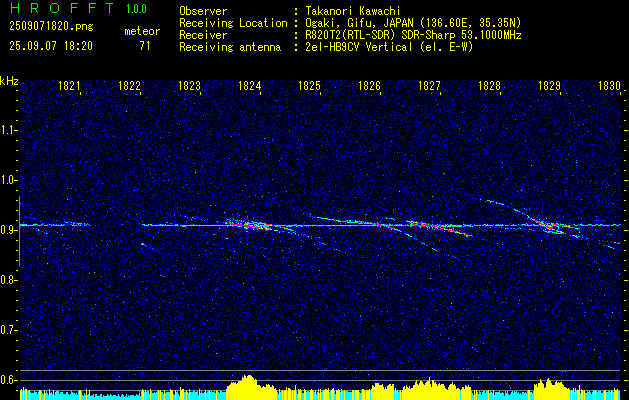Click the 1829 time marker

coord(550,85)
